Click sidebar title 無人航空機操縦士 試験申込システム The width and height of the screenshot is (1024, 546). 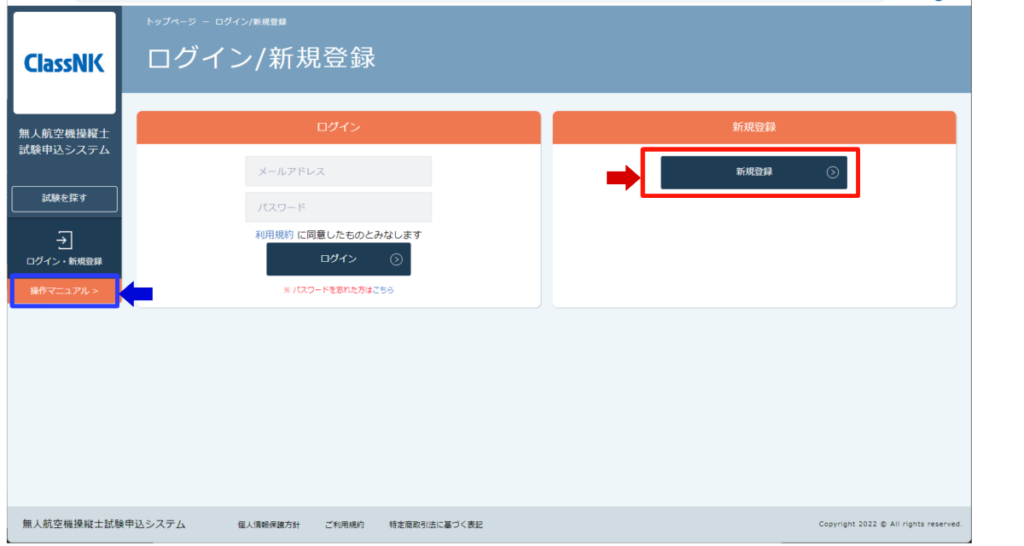point(64,142)
